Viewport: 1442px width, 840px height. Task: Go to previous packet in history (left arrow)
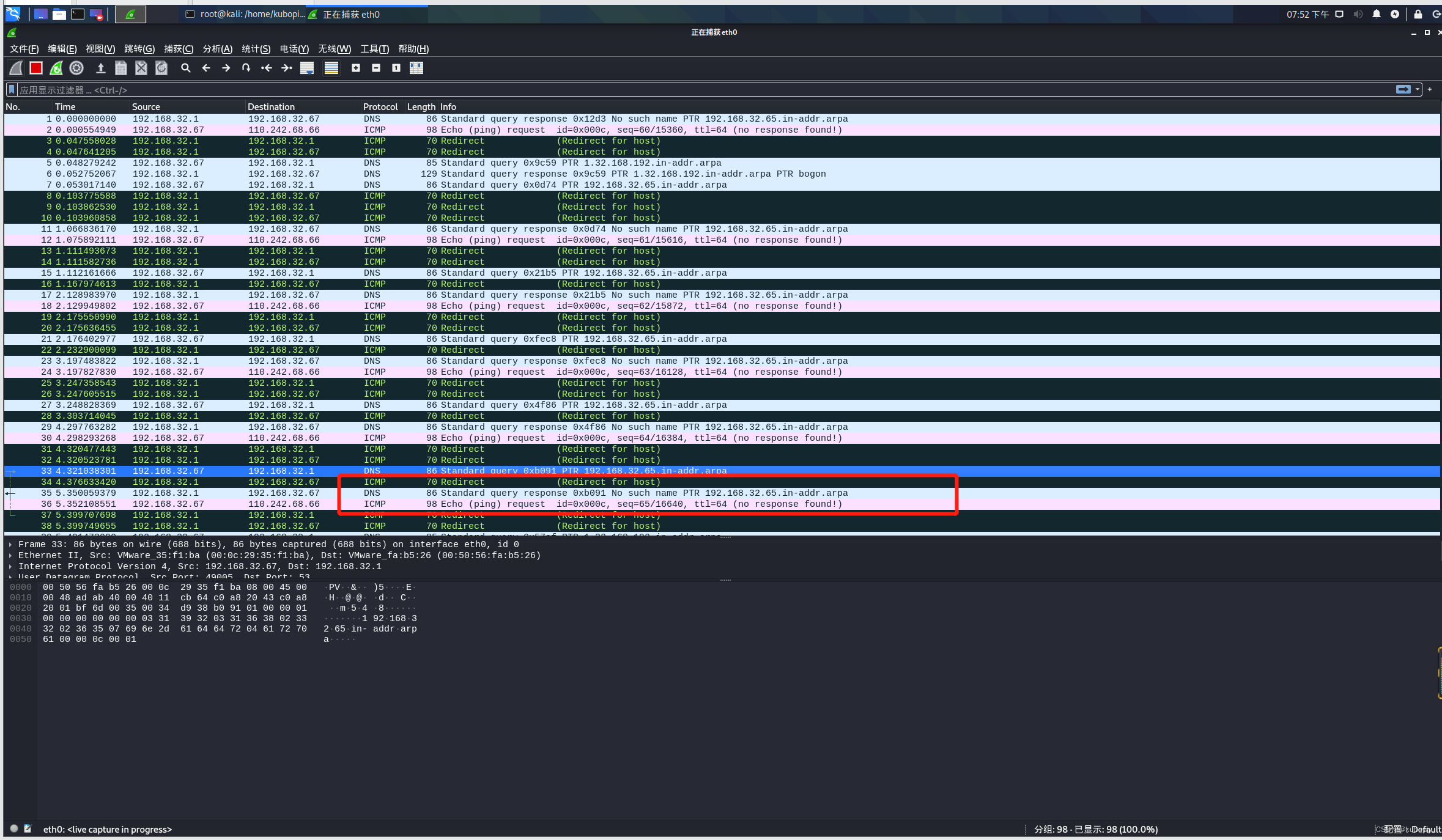[x=206, y=68]
